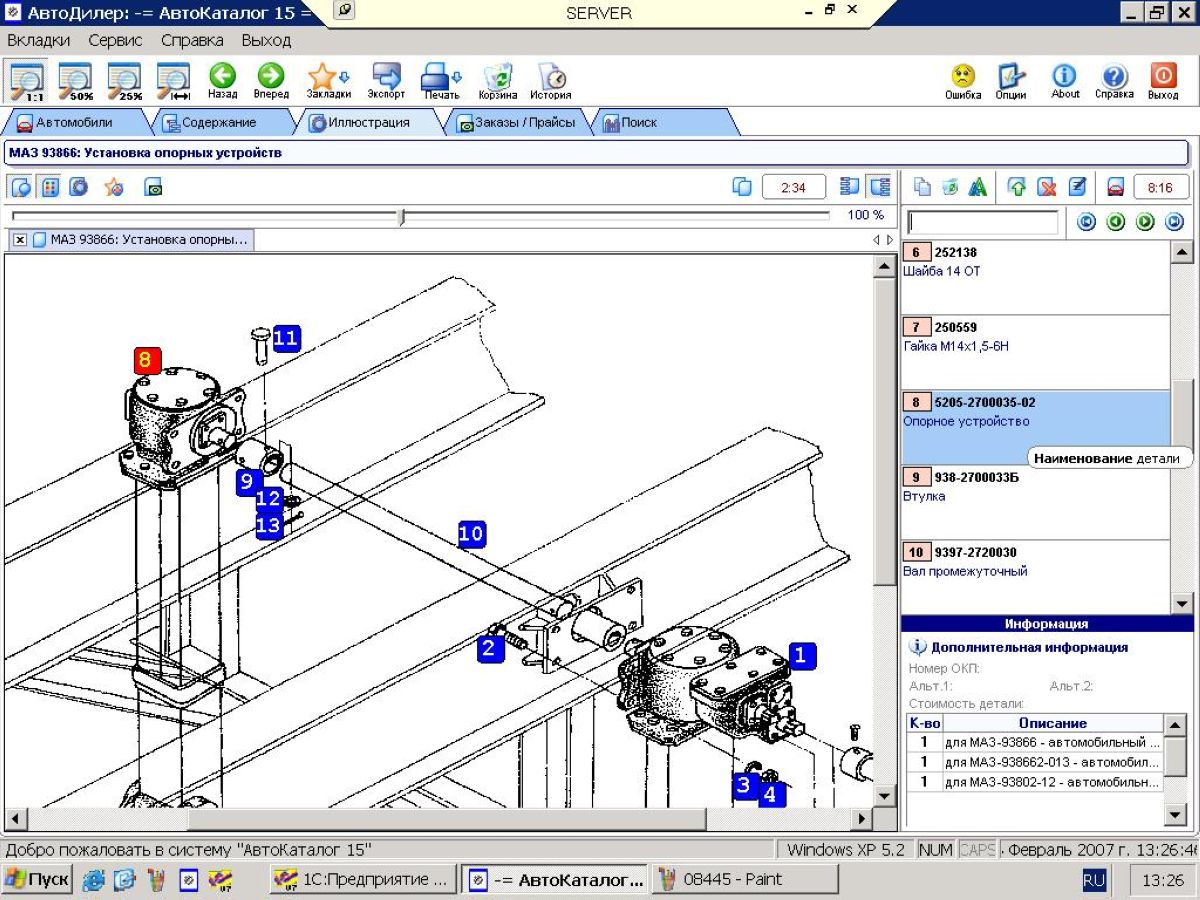The image size is (1200, 900).
Task: Select part 6 Шайба 14 ОТ
Action: [x=1035, y=277]
